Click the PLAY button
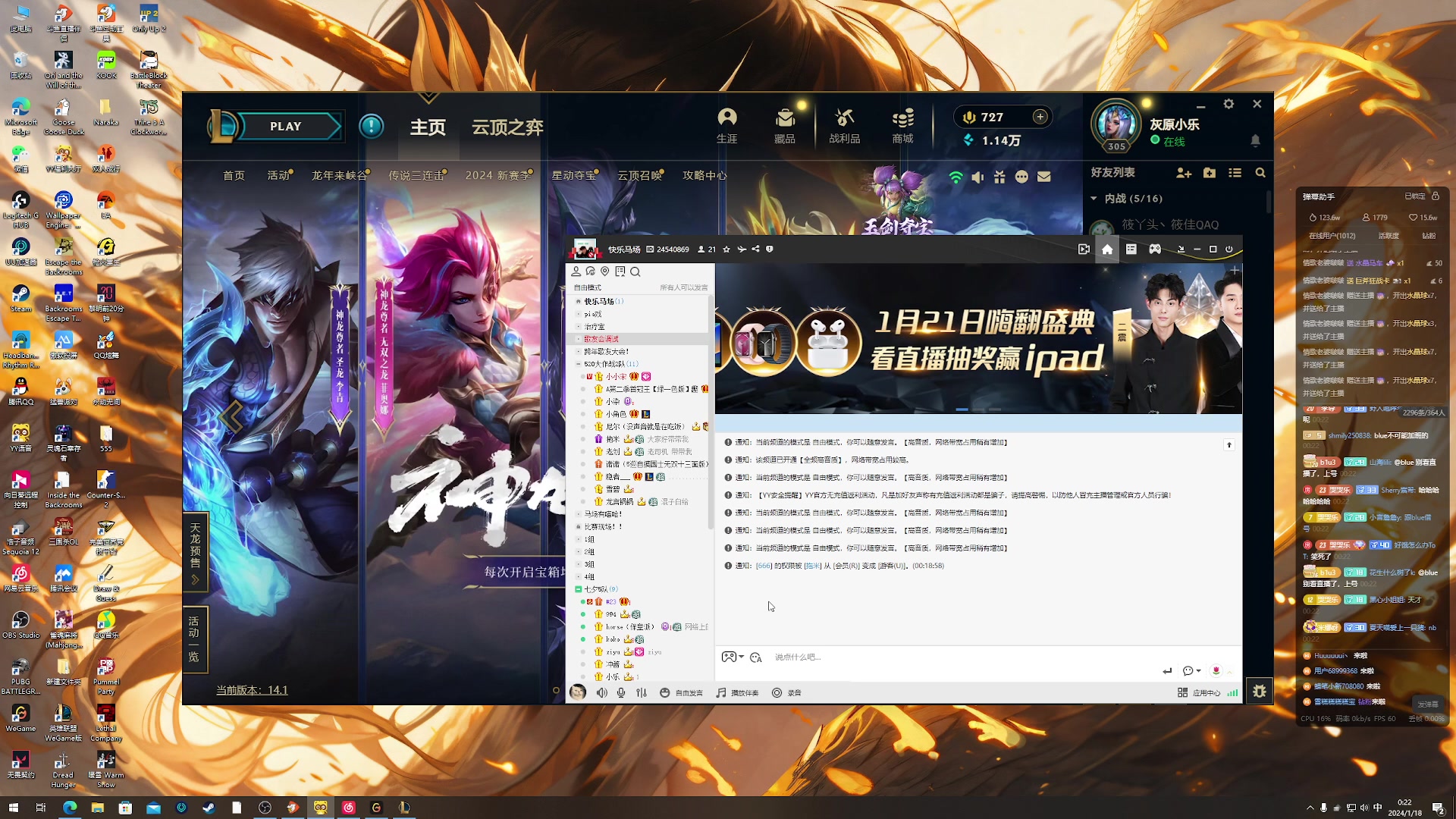The height and width of the screenshot is (819, 1456). click(x=286, y=127)
